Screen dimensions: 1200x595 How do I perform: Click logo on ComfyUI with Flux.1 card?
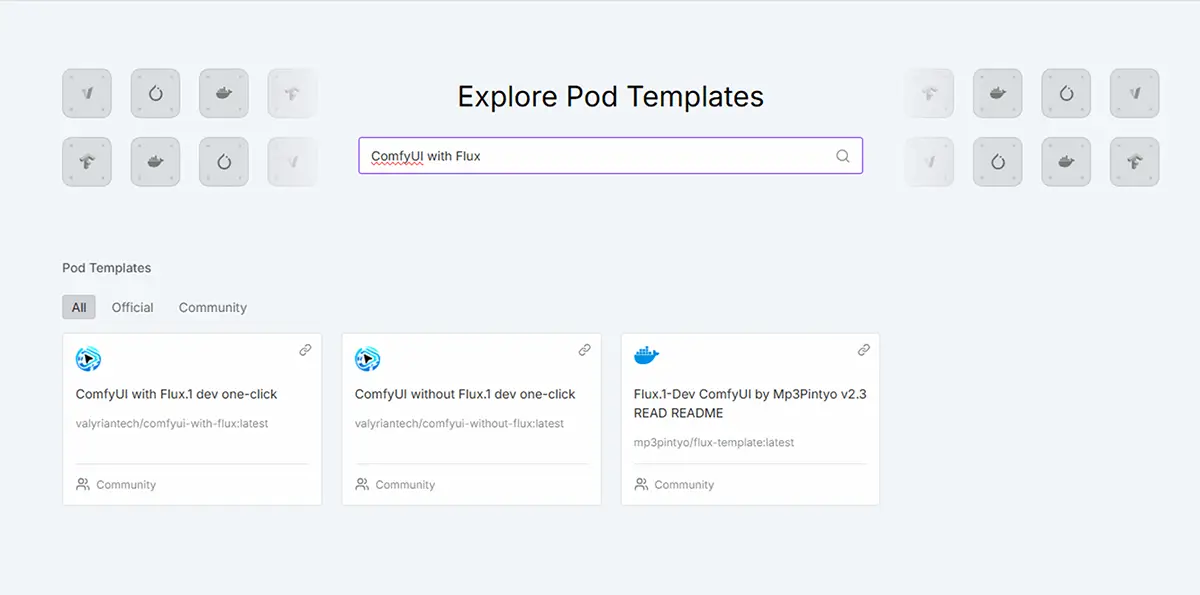tap(89, 359)
